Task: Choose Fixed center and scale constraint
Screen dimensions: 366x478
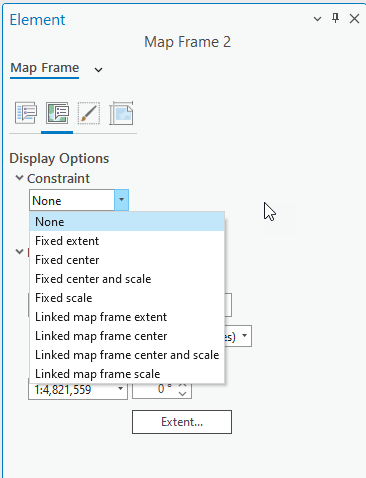Action: click(127, 279)
